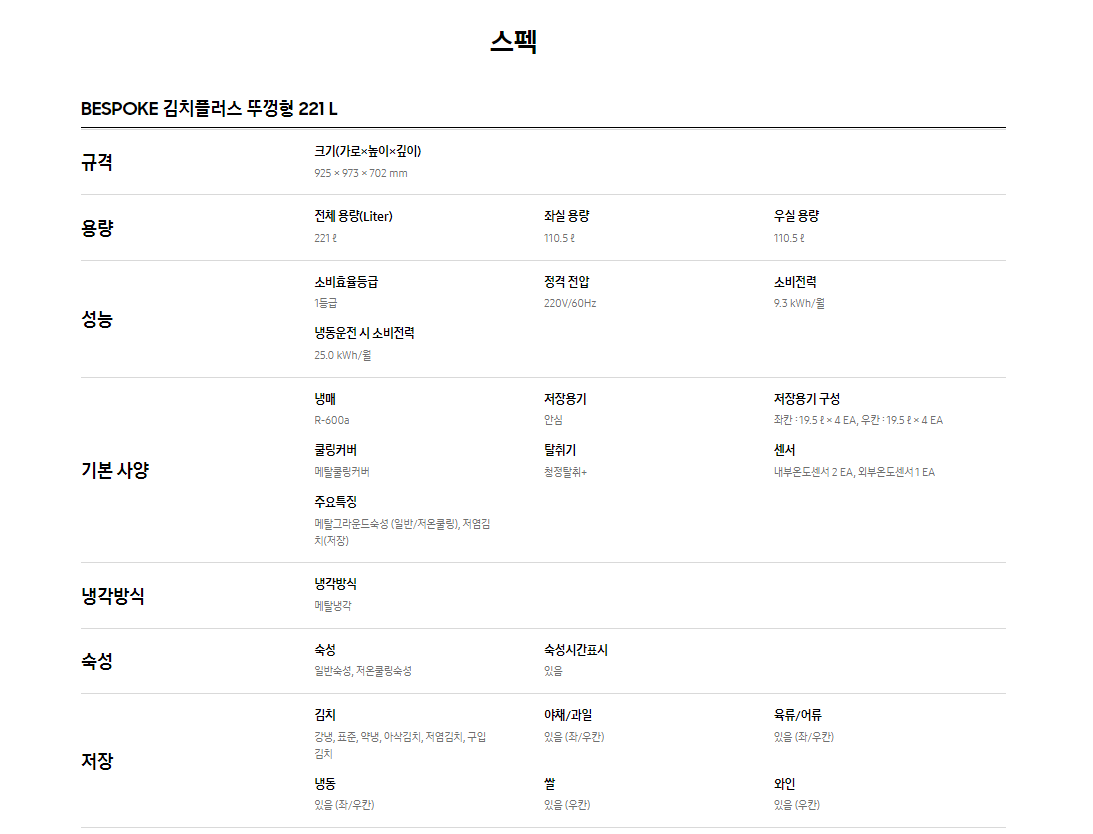Screen dimensions: 1093x834
Task: Select the 25.0 kWh/월 value
Action: click(x=342, y=356)
